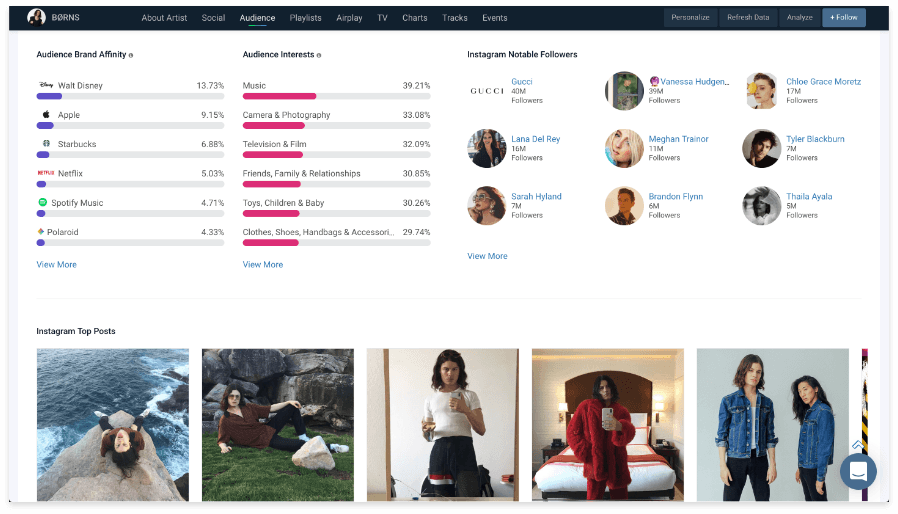
Task: Click the Polaroid brand logo
Action: tap(41, 232)
